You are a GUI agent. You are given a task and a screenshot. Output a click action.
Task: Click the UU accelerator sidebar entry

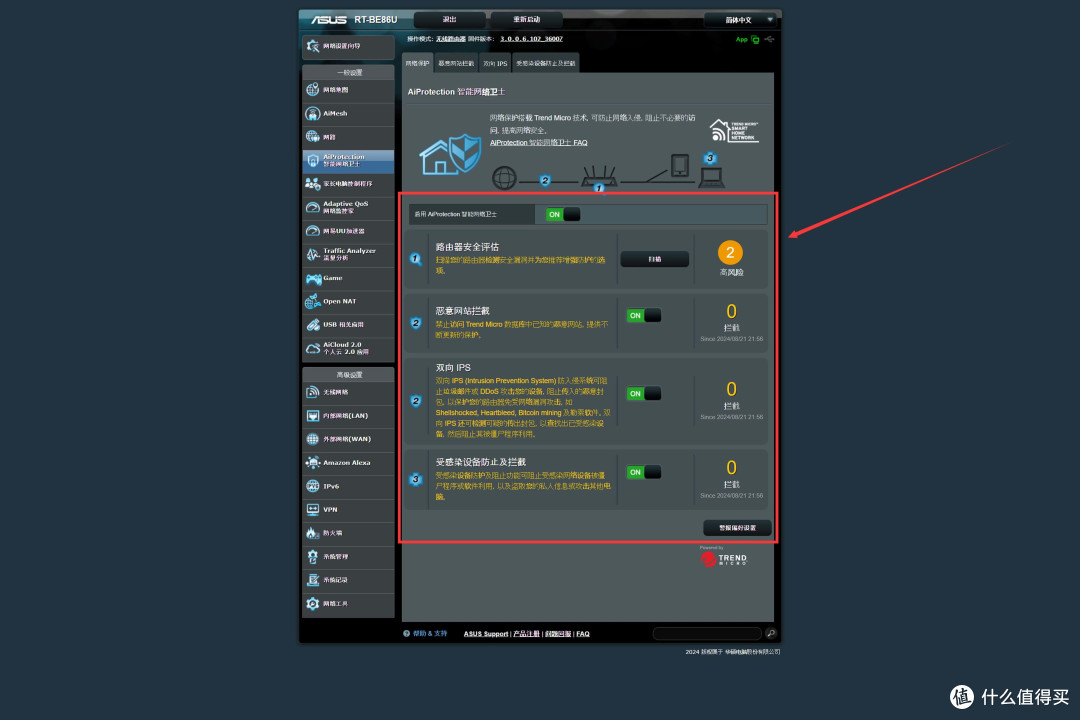click(x=348, y=231)
